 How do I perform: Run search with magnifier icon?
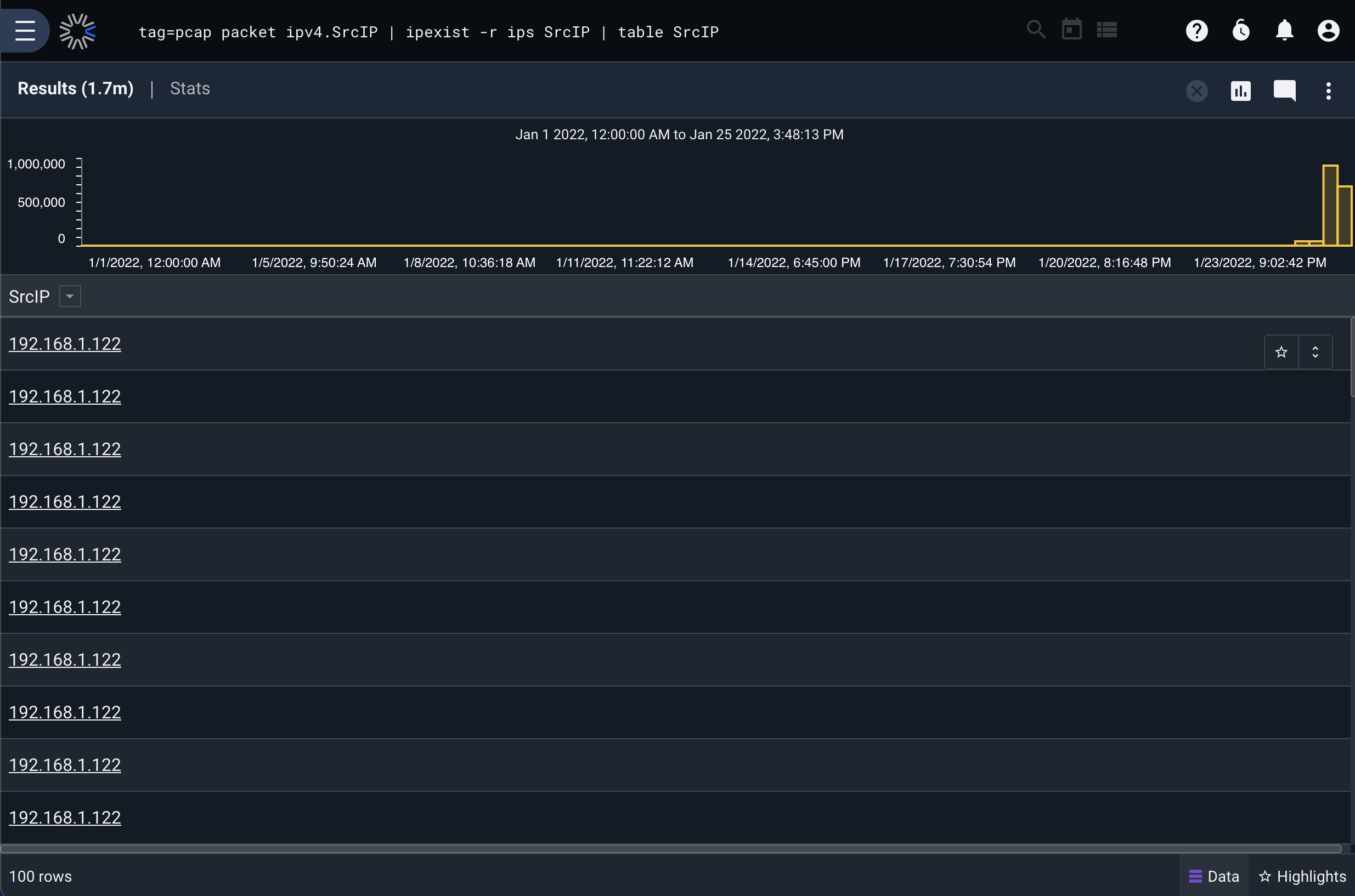[x=1036, y=30]
